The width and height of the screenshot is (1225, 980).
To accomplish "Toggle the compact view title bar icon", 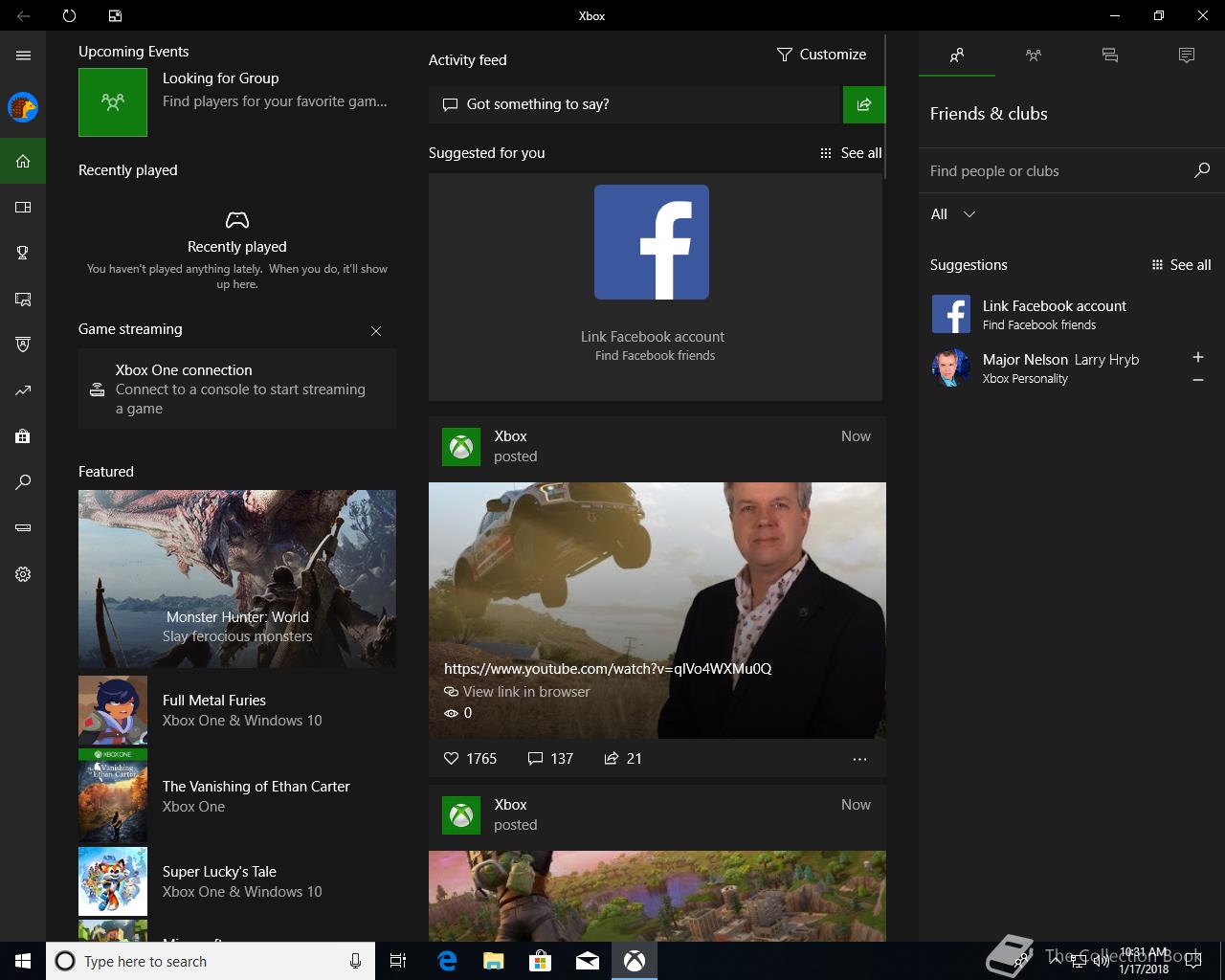I will click(115, 15).
